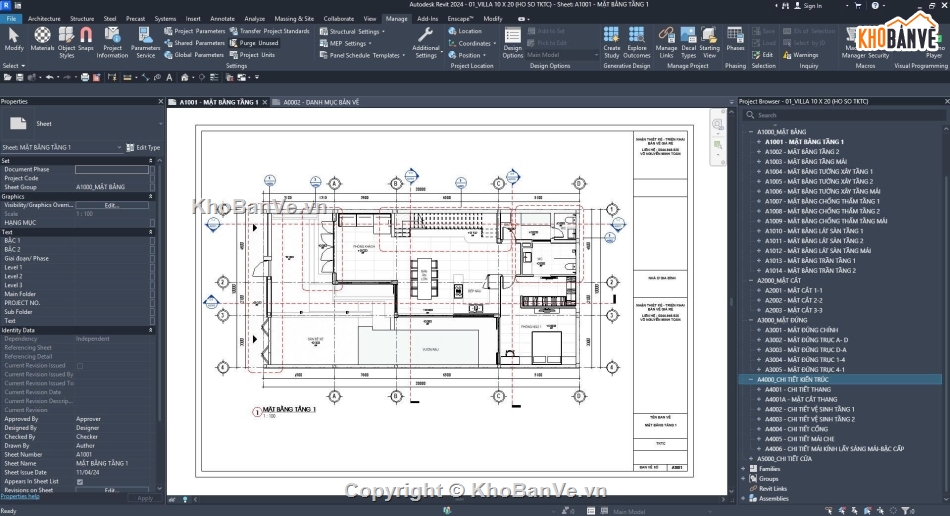Viewport: 950px width, 516px height.
Task: Click Transfer Project Standards
Action: [x=270, y=31]
